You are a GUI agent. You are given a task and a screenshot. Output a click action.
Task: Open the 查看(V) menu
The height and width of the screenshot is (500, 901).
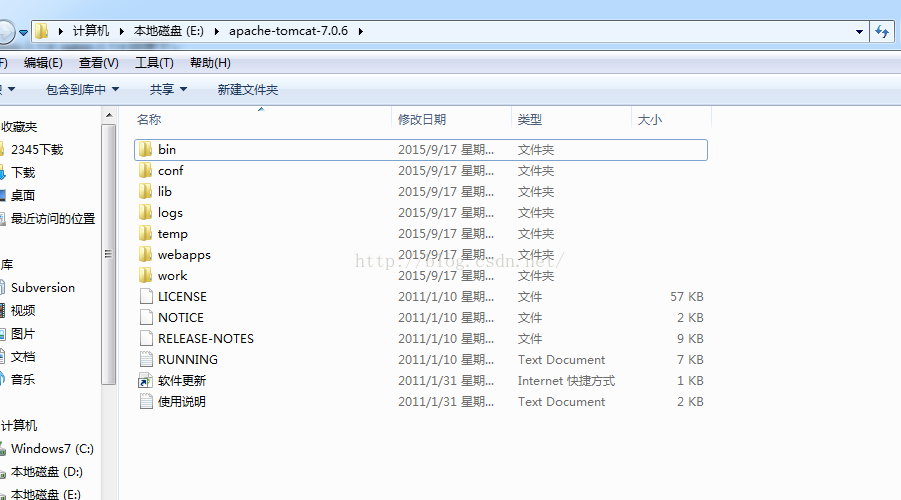click(x=98, y=63)
